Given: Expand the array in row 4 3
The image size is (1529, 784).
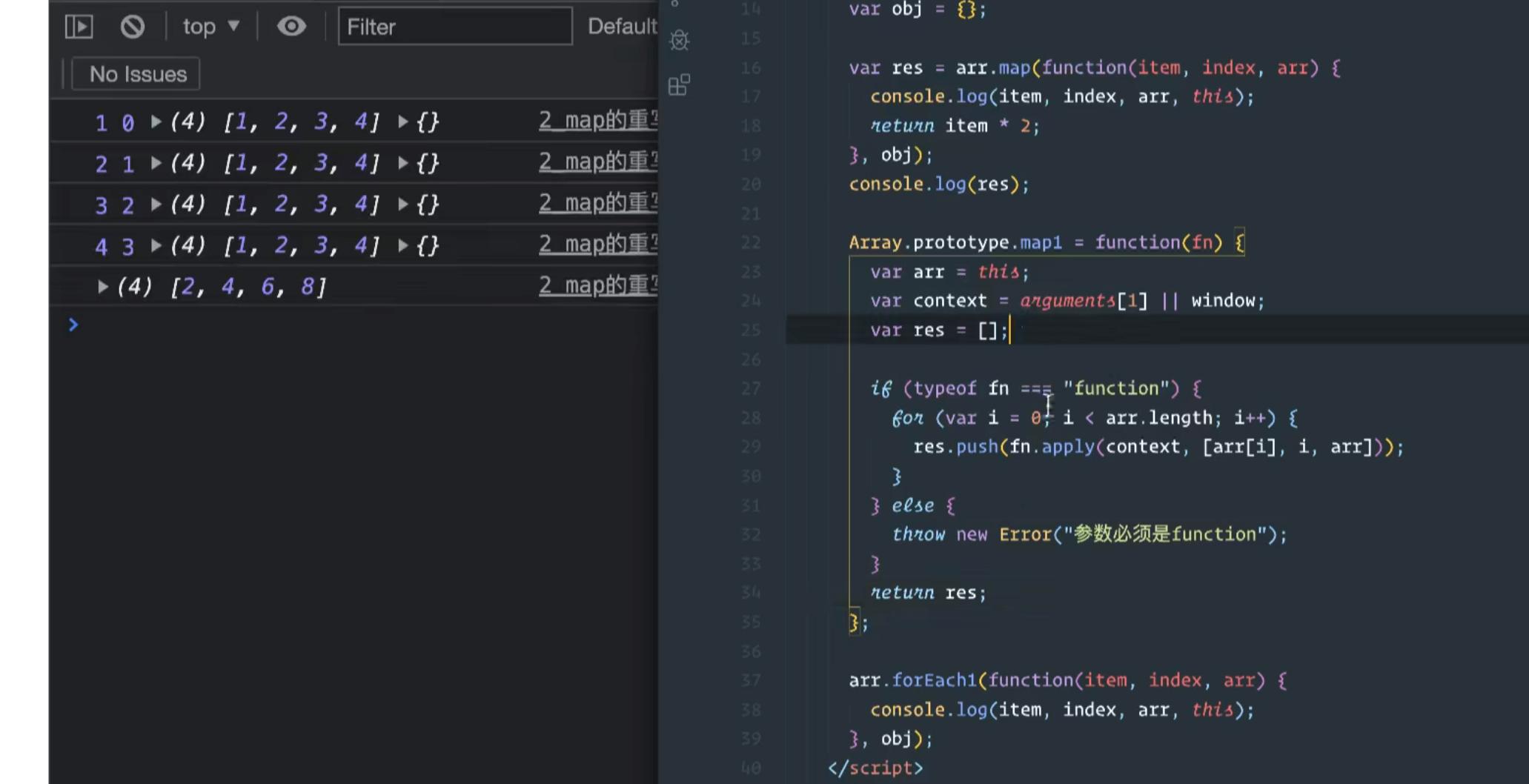Looking at the screenshot, I should pos(156,245).
